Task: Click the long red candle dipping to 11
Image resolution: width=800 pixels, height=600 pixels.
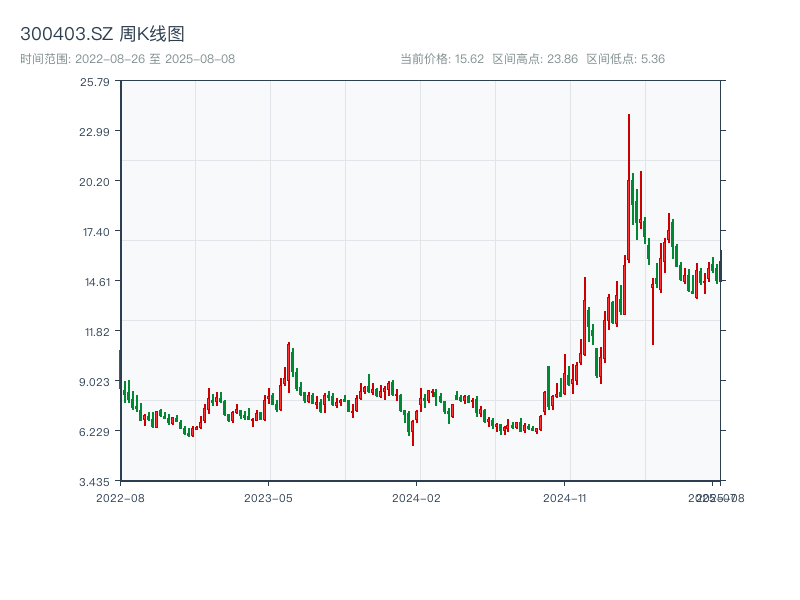Action: 653,311
